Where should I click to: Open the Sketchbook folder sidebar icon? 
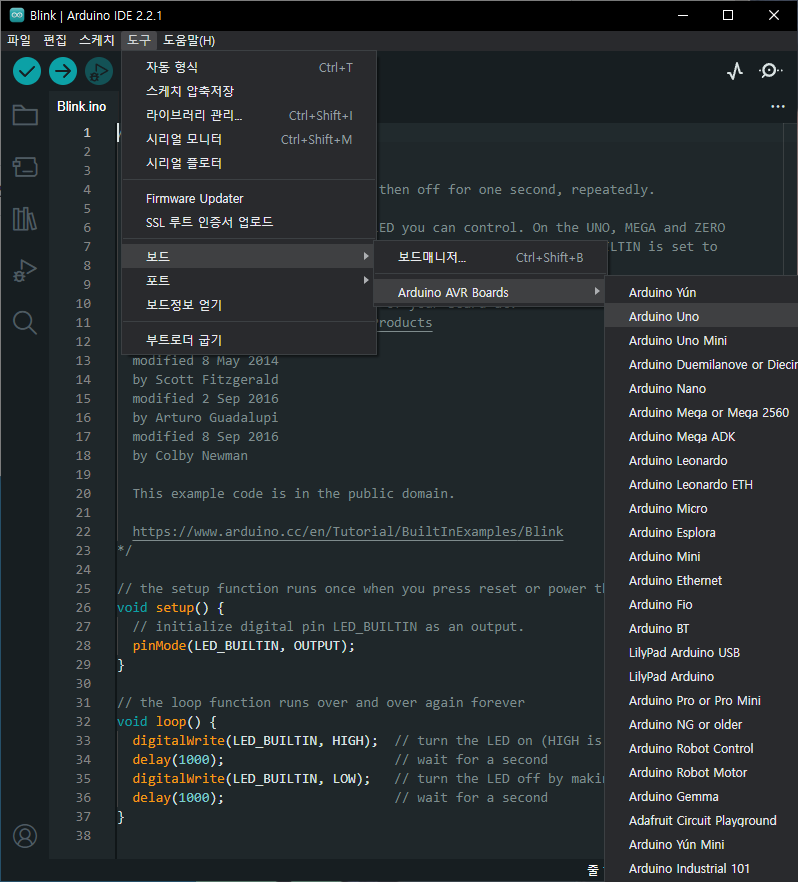(x=25, y=115)
